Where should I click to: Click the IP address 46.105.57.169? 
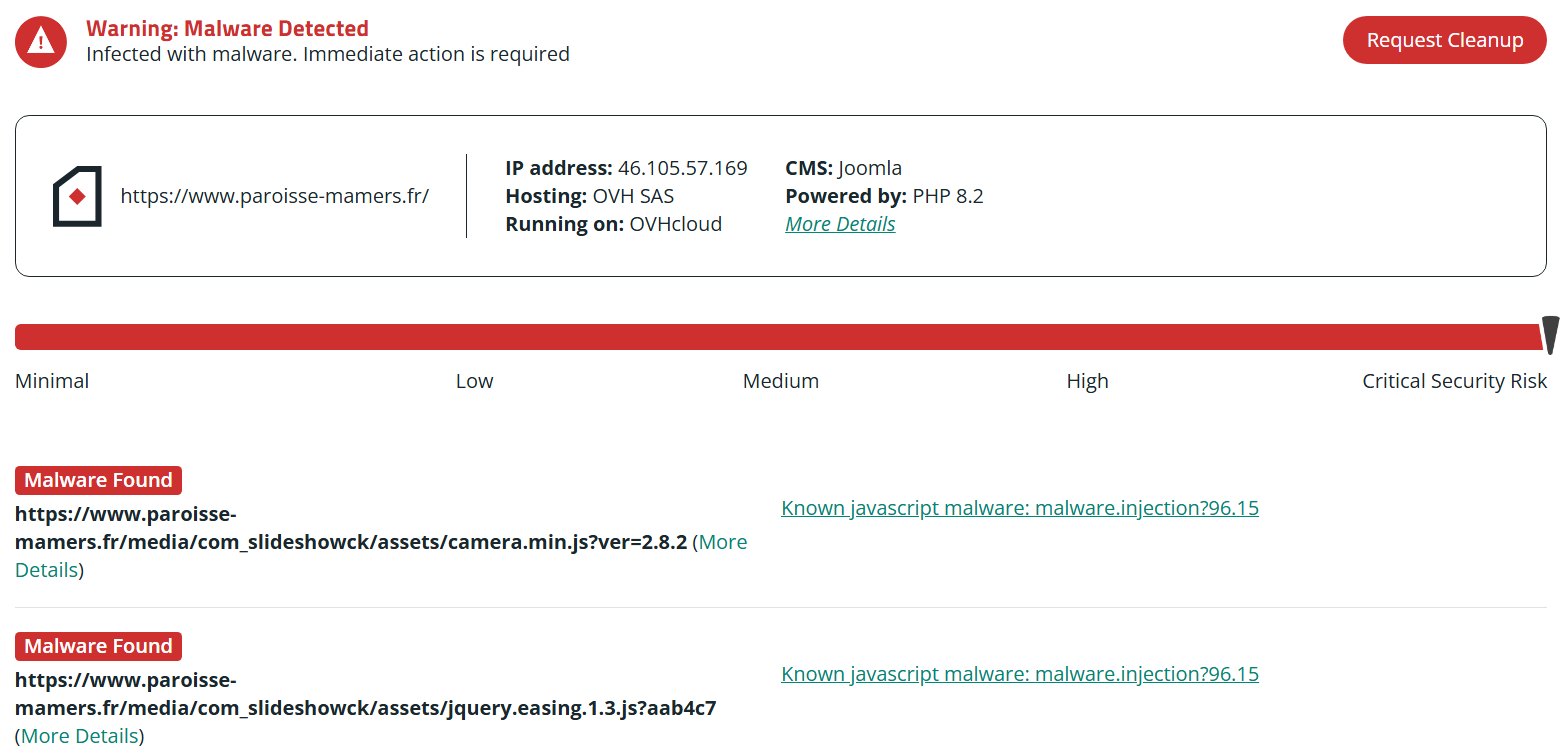[x=682, y=168]
